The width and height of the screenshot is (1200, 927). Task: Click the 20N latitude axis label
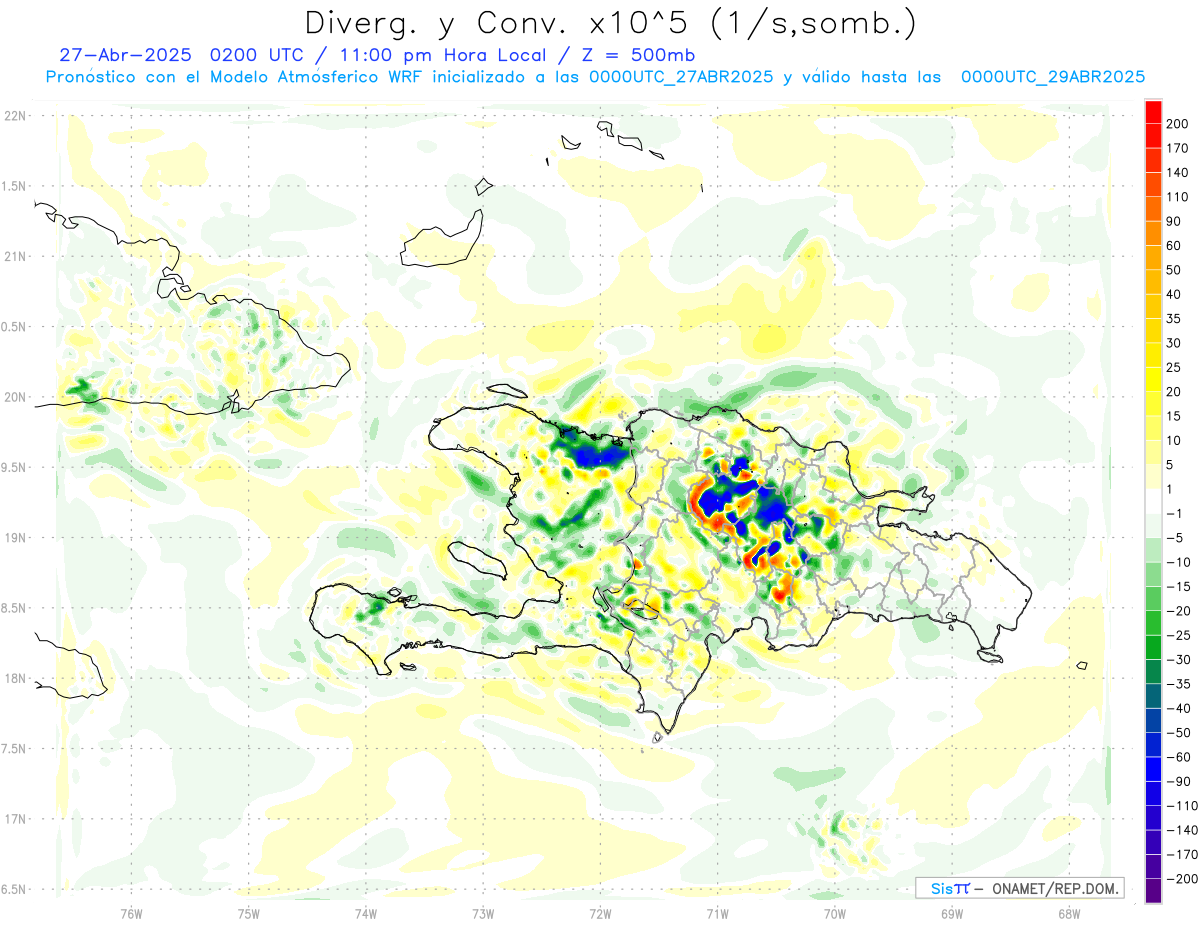pos(14,397)
